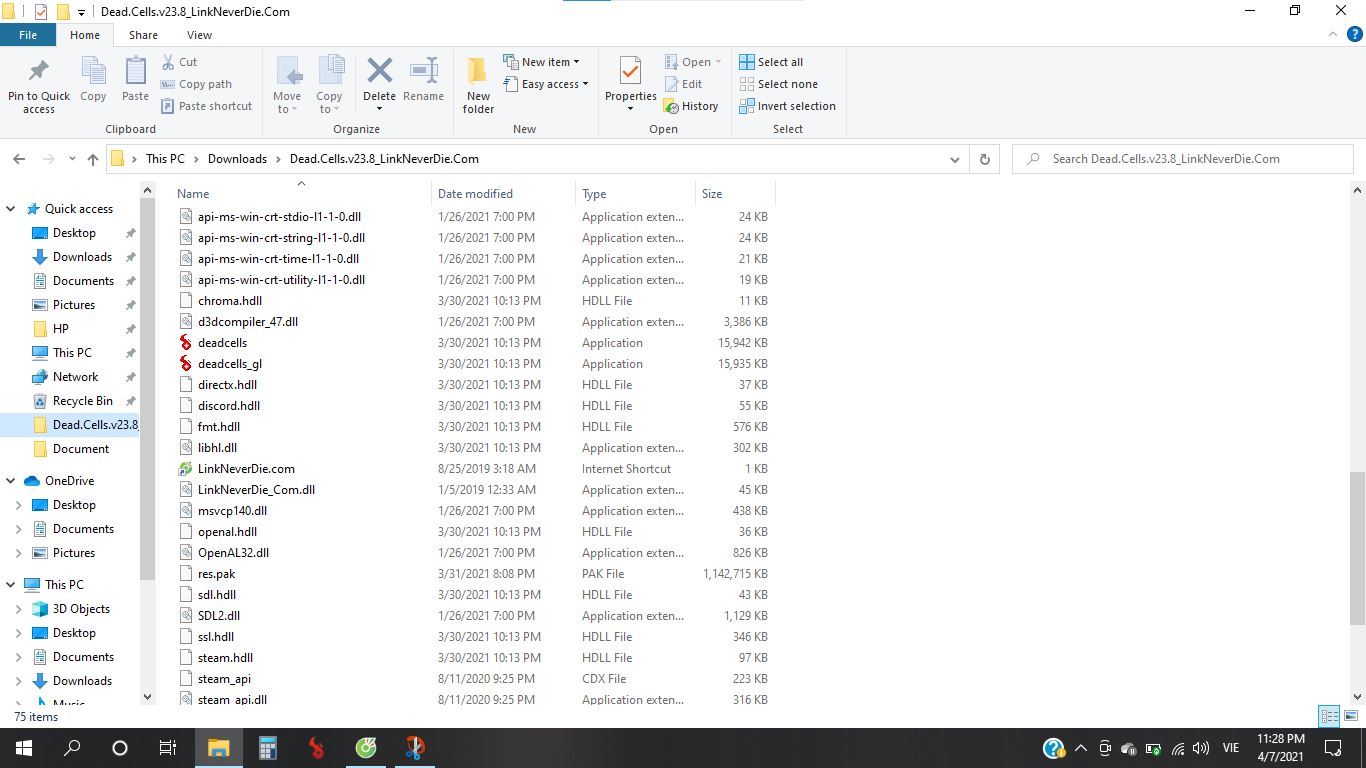Sort files by Date modified column

click(x=475, y=194)
